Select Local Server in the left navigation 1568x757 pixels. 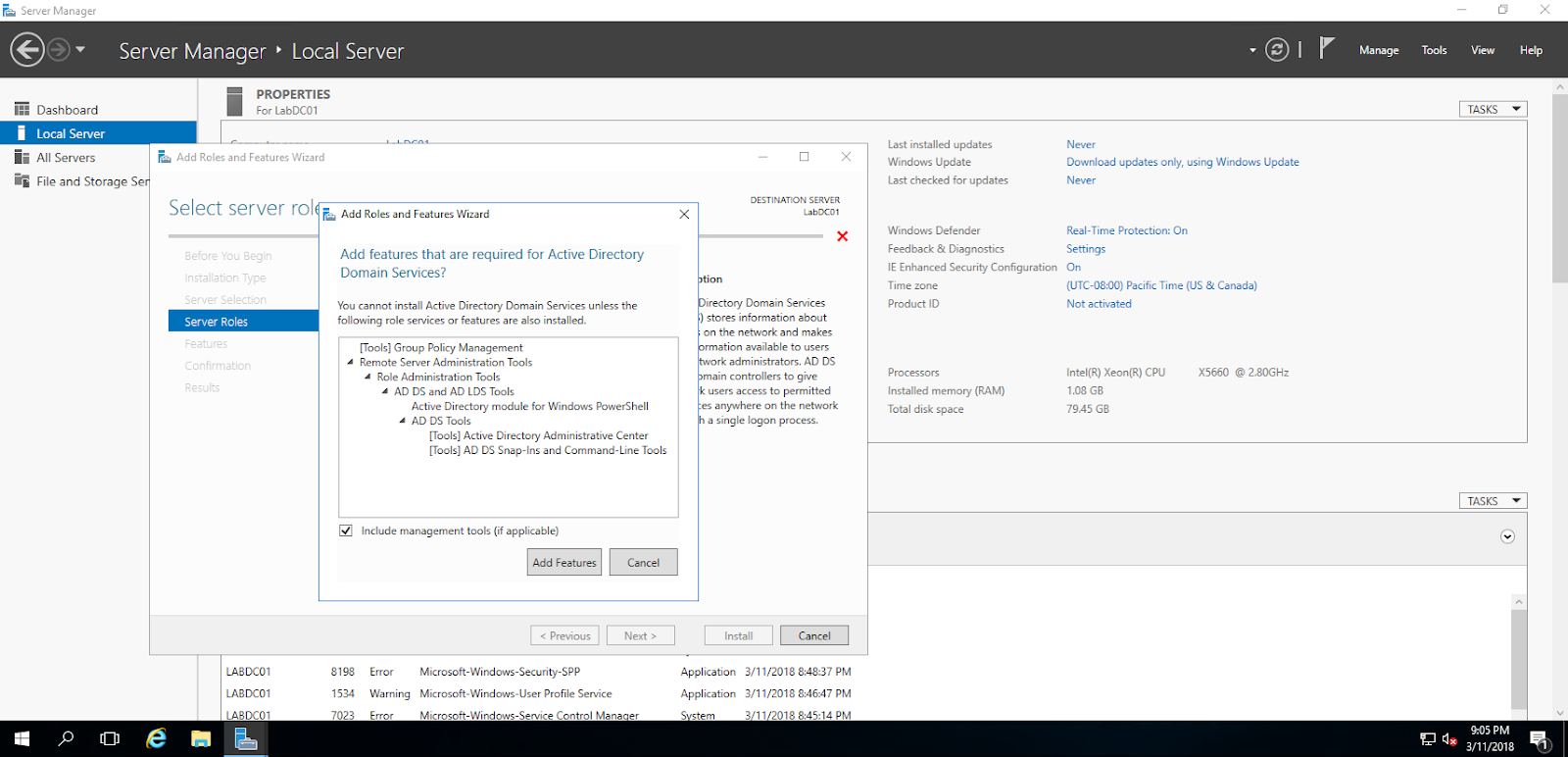point(98,133)
